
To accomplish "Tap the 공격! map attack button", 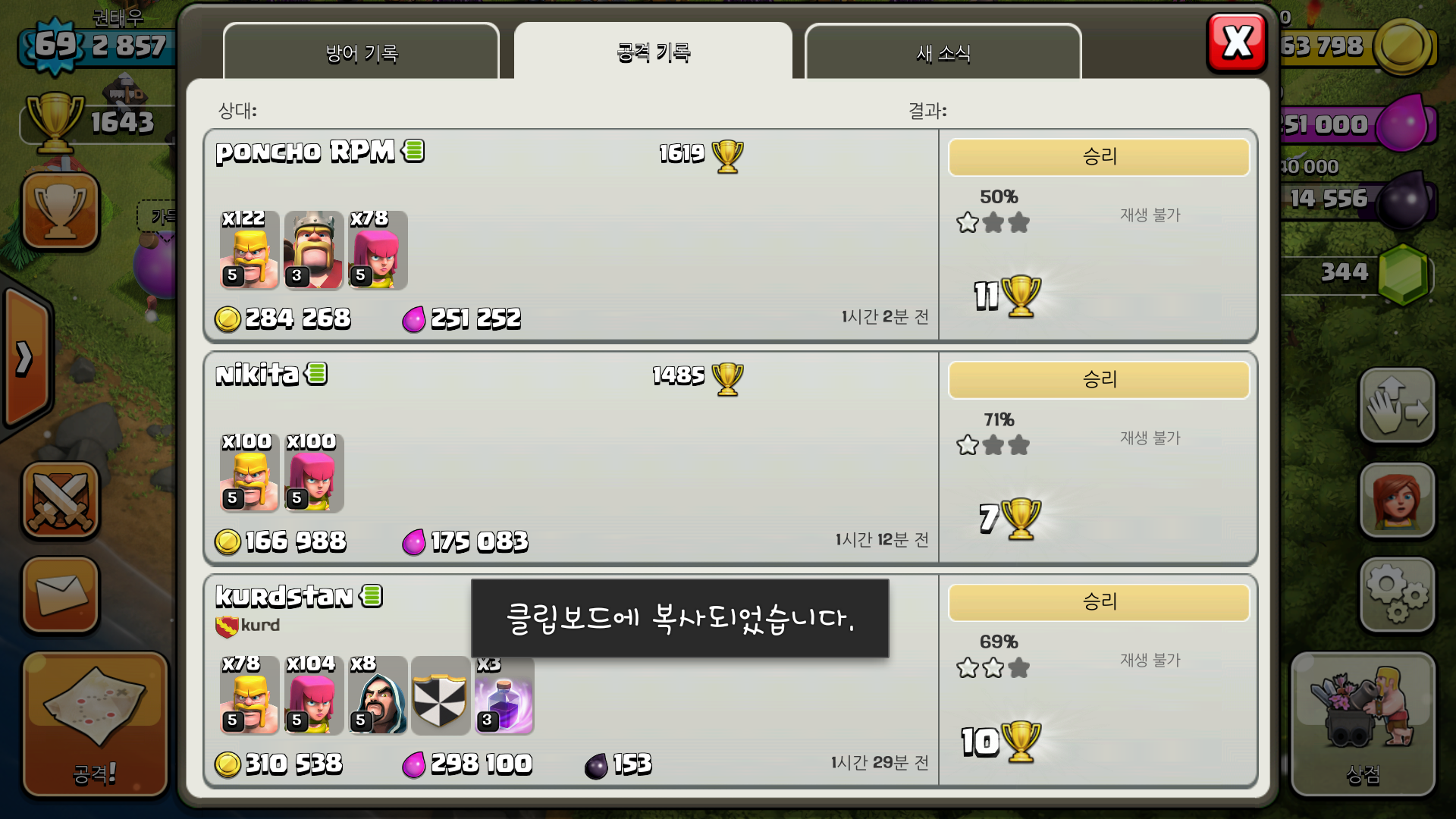I will (x=95, y=724).
